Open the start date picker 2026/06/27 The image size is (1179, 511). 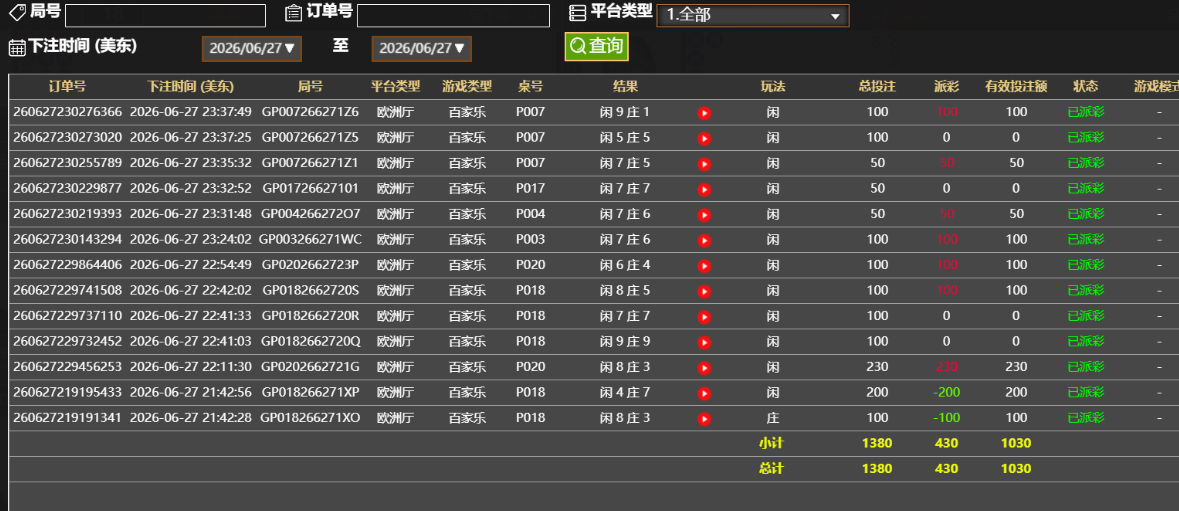251,49
